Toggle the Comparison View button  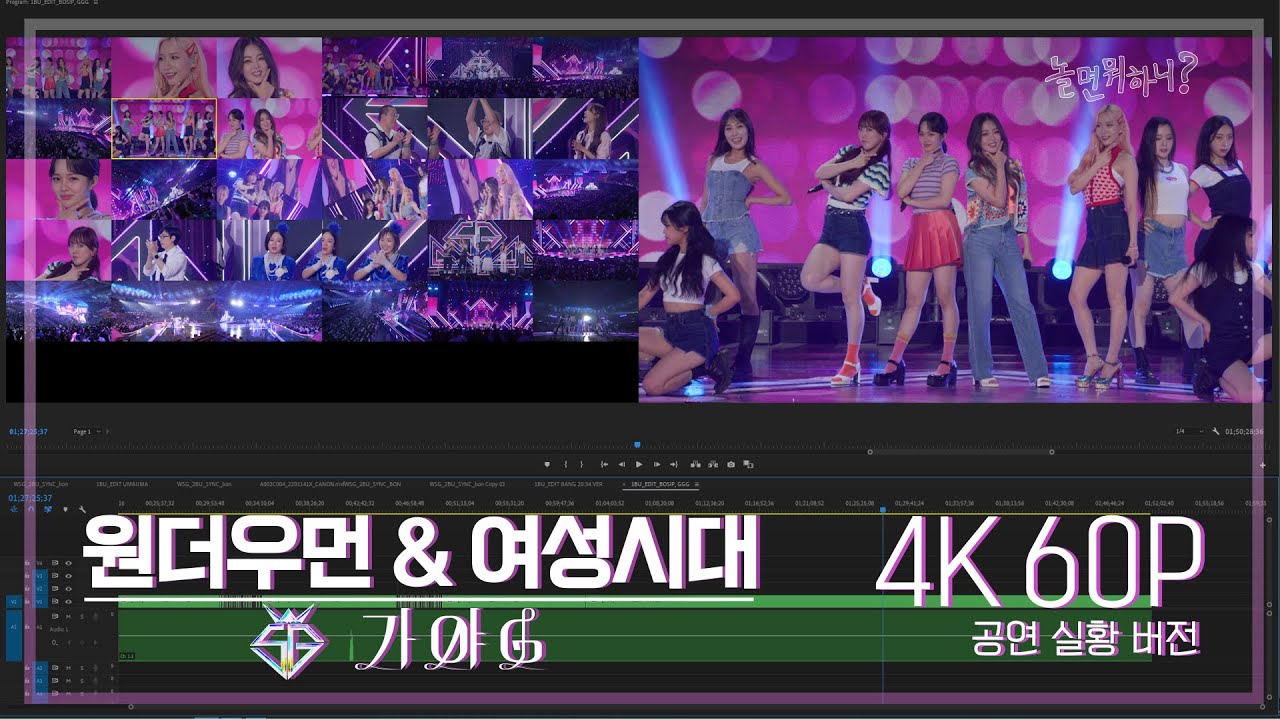(748, 464)
